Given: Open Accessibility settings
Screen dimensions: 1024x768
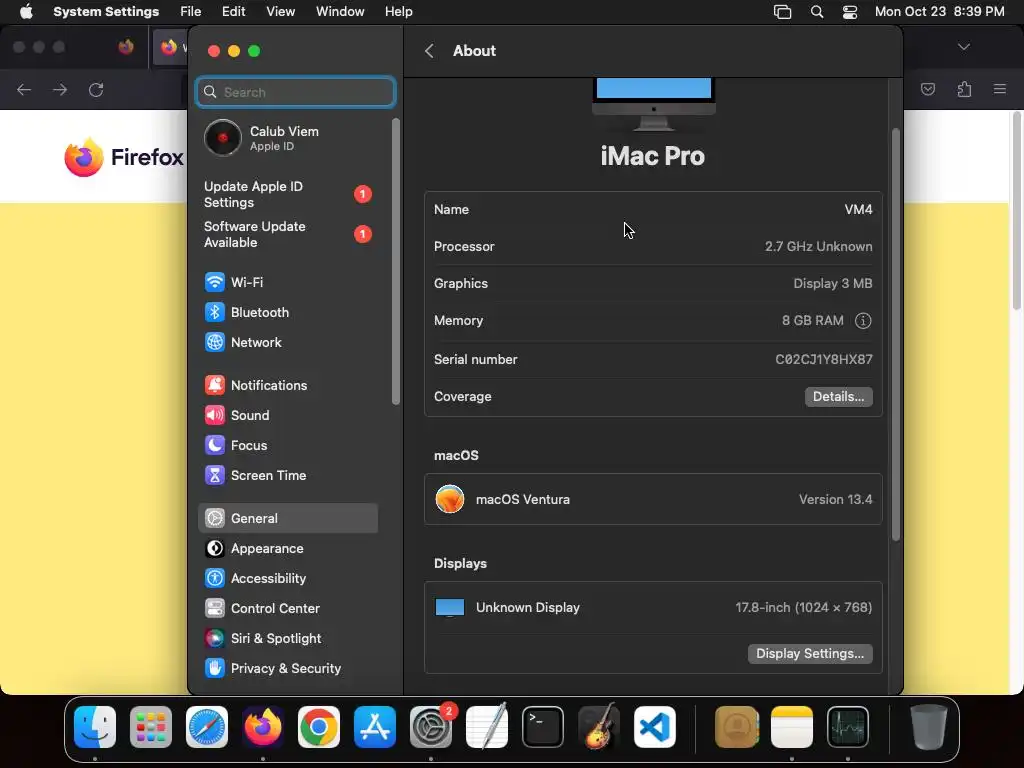Looking at the screenshot, I should 287,579.
